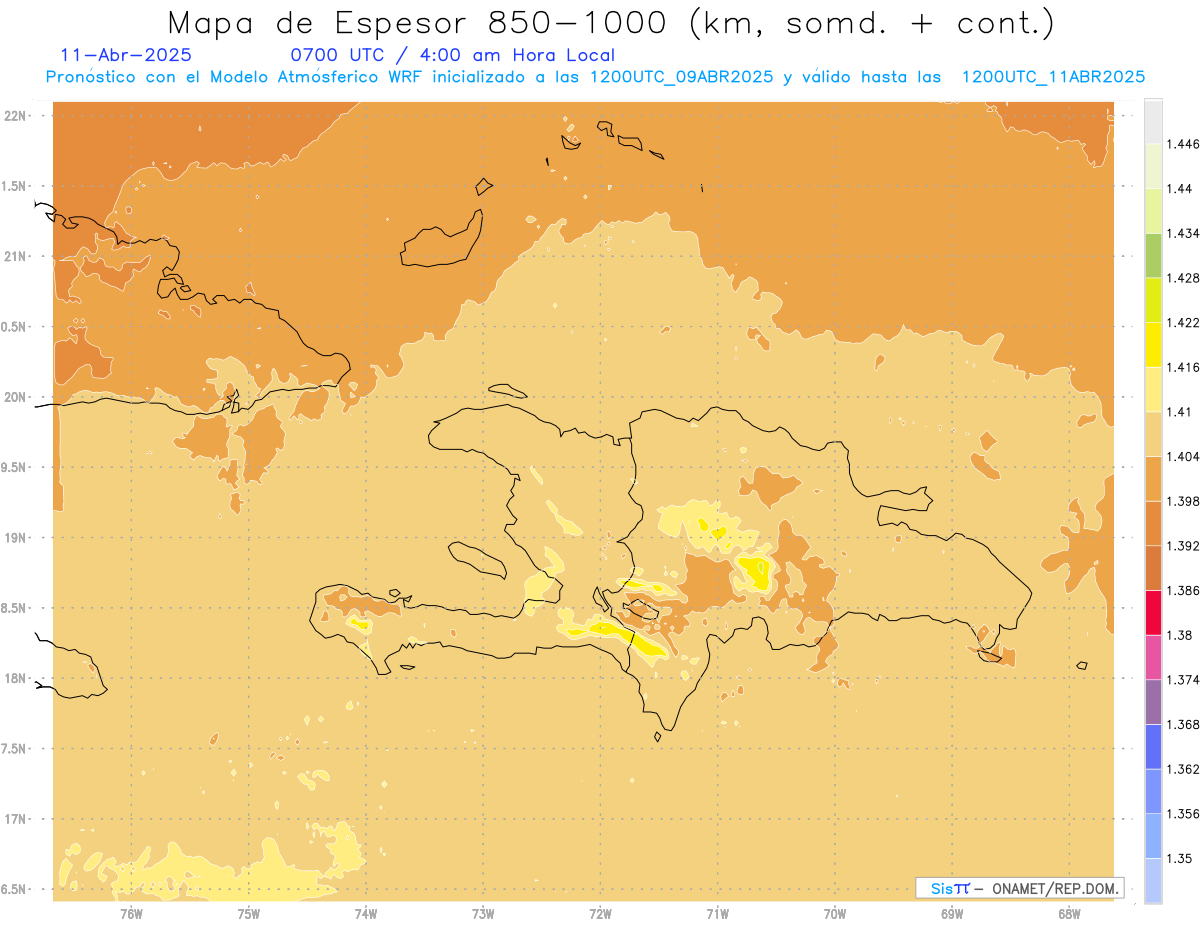Screen dimensions: 1200x927
Task: Select the '17N' latitude label
Action: 17,819
